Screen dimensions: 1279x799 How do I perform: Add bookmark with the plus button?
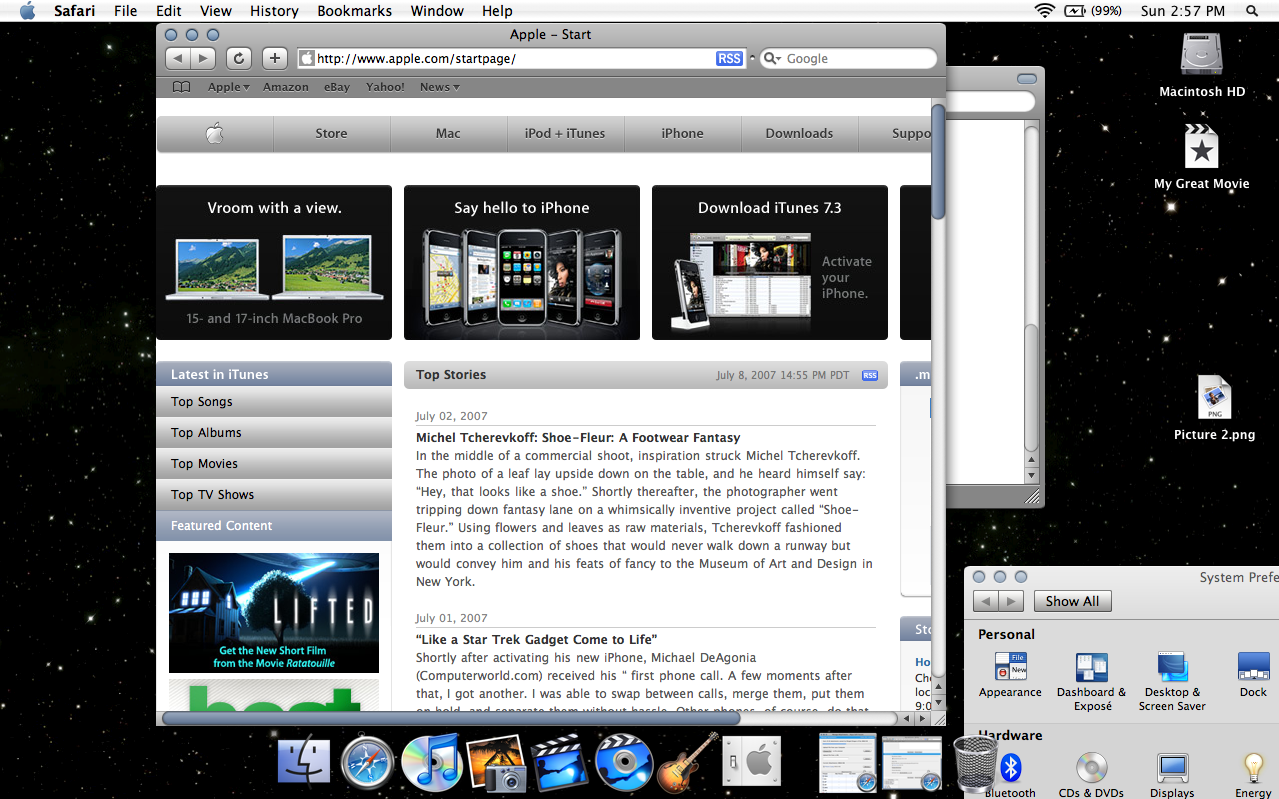pyautogui.click(x=275, y=58)
